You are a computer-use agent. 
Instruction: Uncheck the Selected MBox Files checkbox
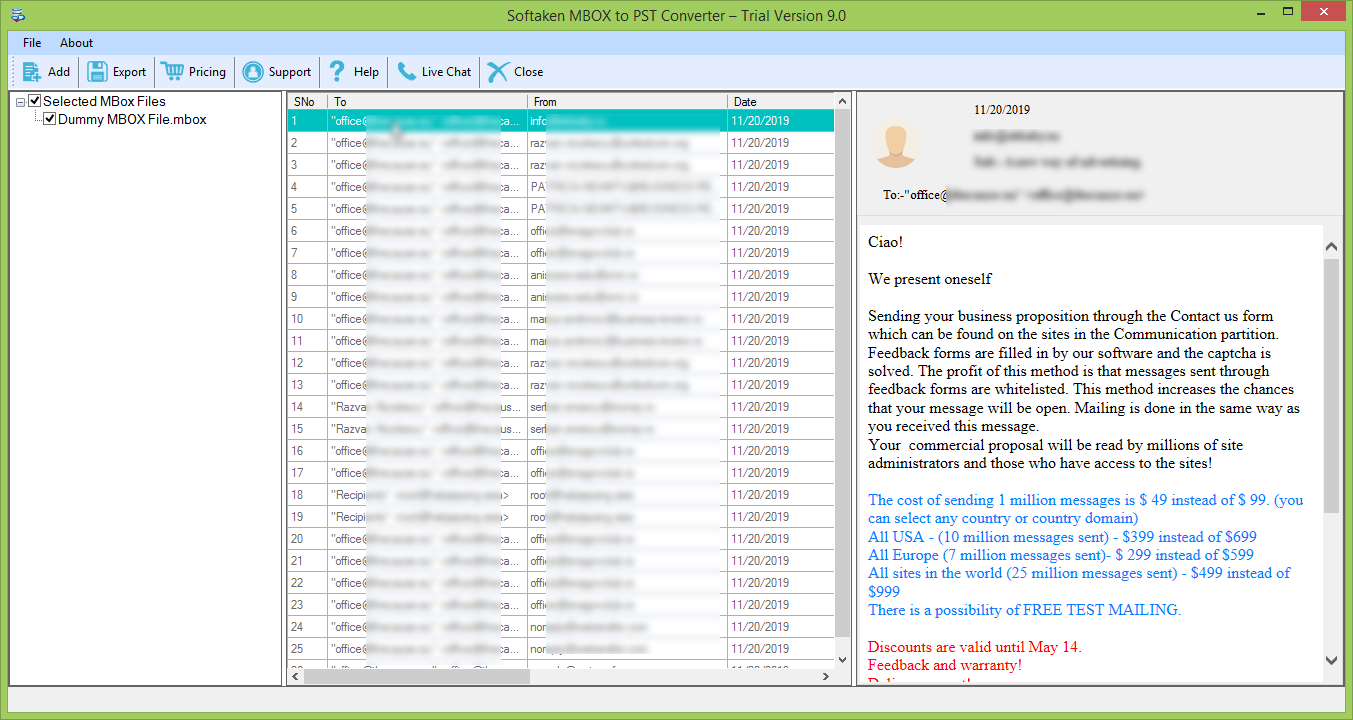[35, 101]
